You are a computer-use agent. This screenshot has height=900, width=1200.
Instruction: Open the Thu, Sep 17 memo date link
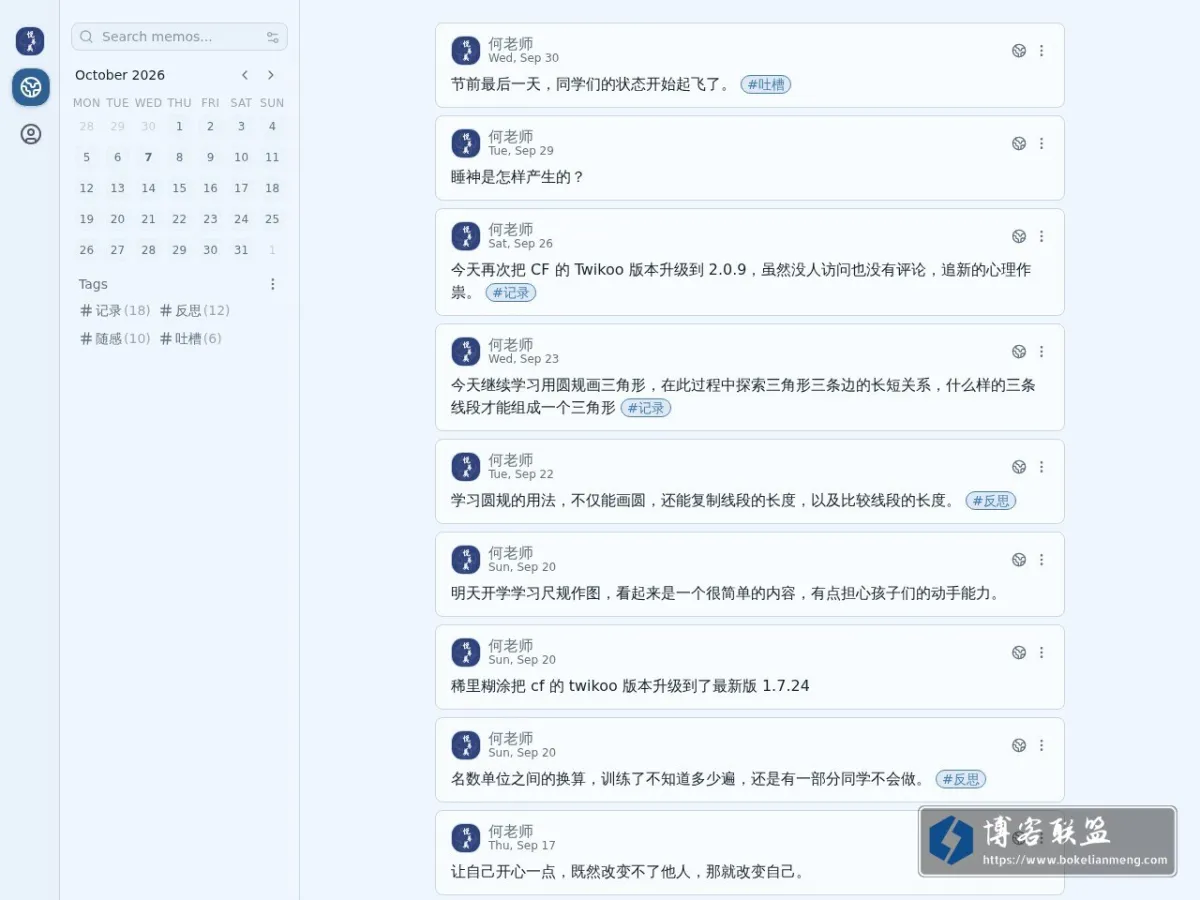(x=522, y=846)
